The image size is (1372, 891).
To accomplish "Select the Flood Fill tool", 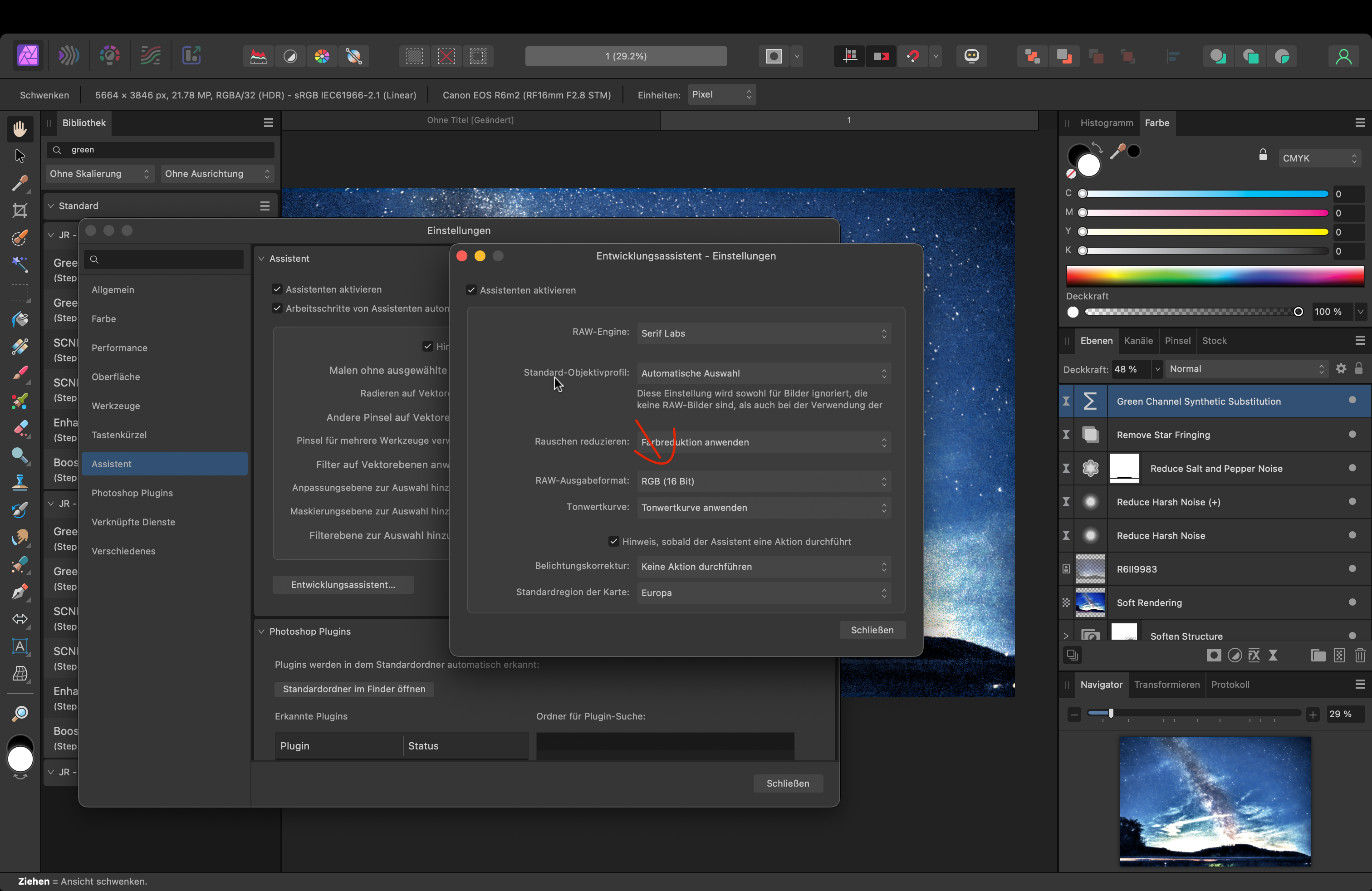I will 20,319.
